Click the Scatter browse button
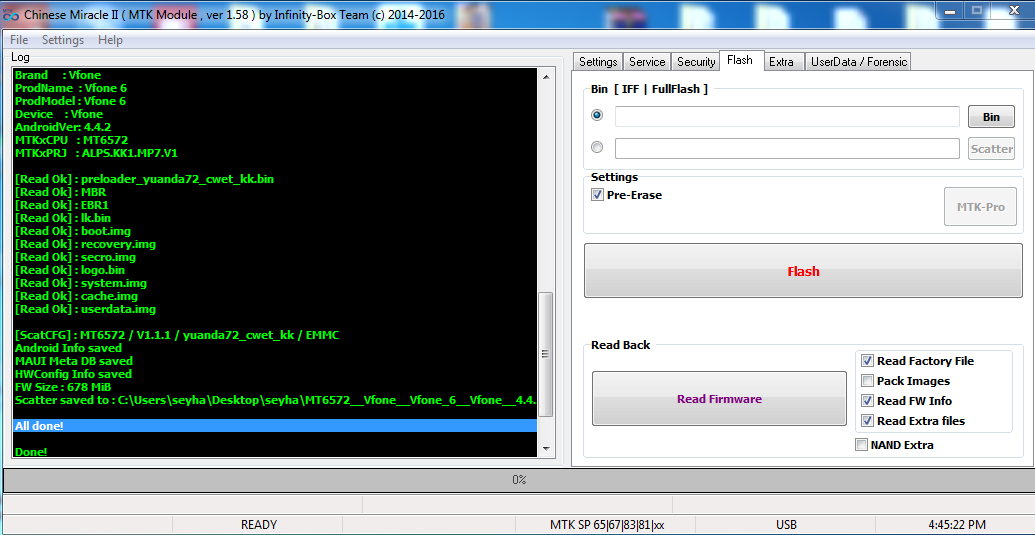Viewport: 1035px width, 535px height. (991, 148)
